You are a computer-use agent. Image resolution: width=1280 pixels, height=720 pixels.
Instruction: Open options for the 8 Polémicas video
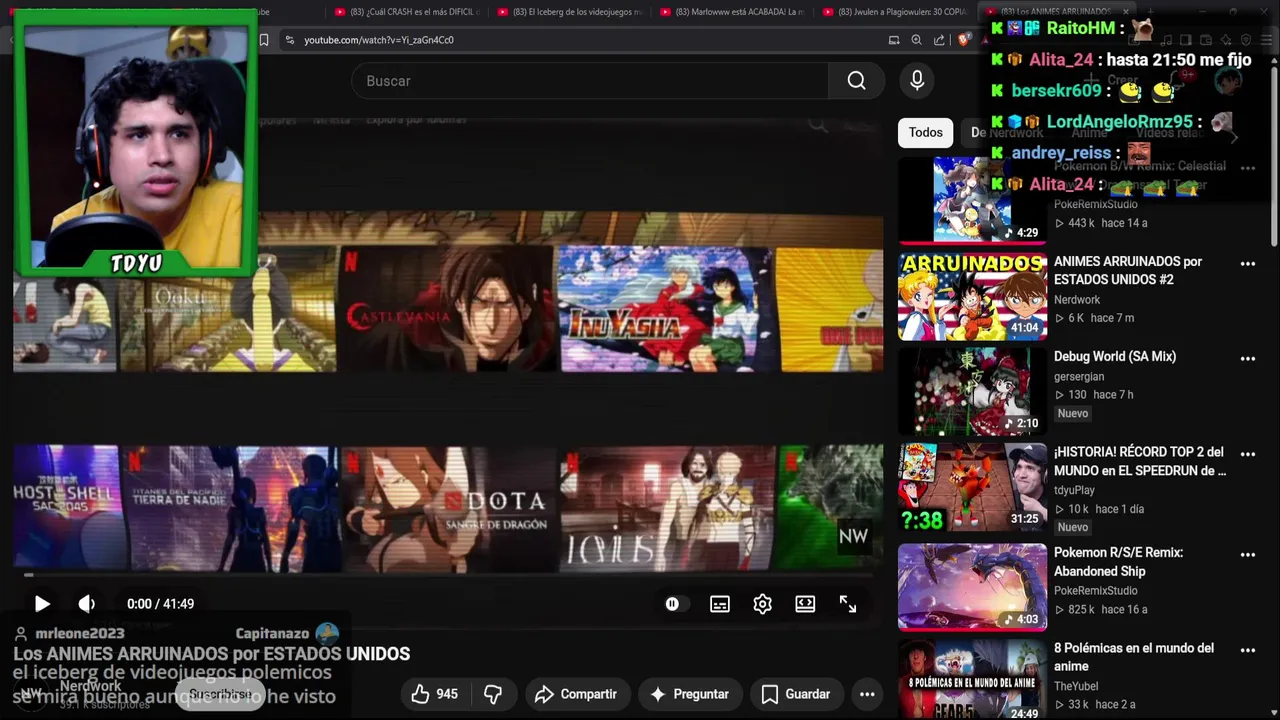pyautogui.click(x=1247, y=651)
